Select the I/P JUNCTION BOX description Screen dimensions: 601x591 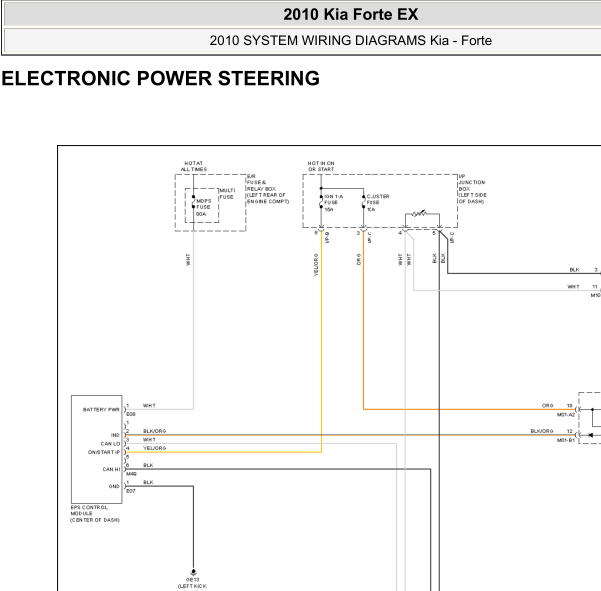coord(472,189)
